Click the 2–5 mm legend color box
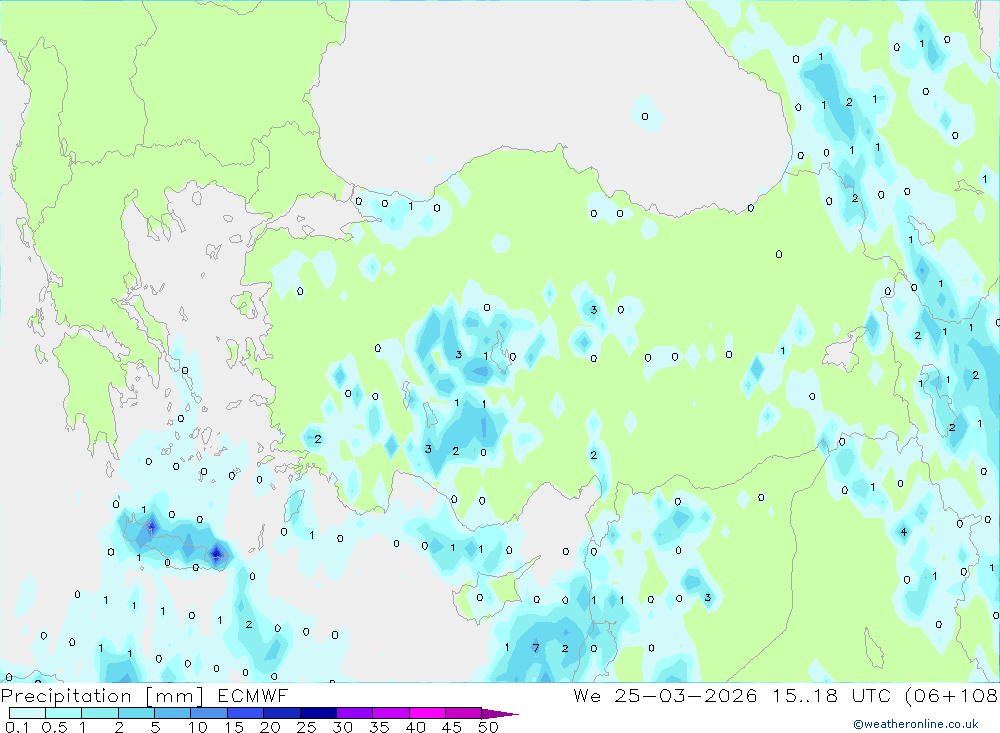This screenshot has height=733, width=1000. click(x=136, y=713)
